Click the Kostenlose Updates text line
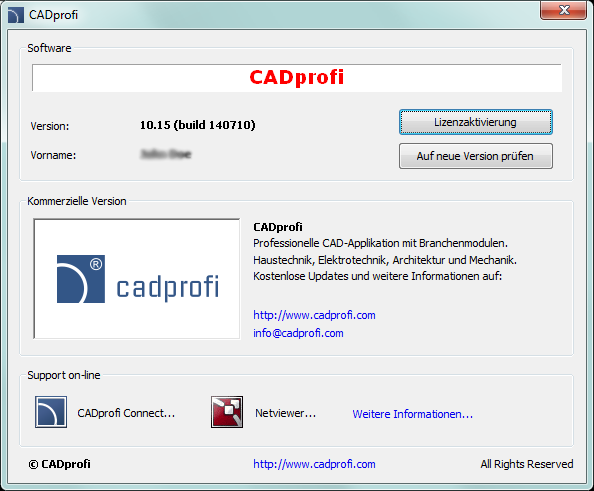Screen dimensions: 594x491 [377, 276]
